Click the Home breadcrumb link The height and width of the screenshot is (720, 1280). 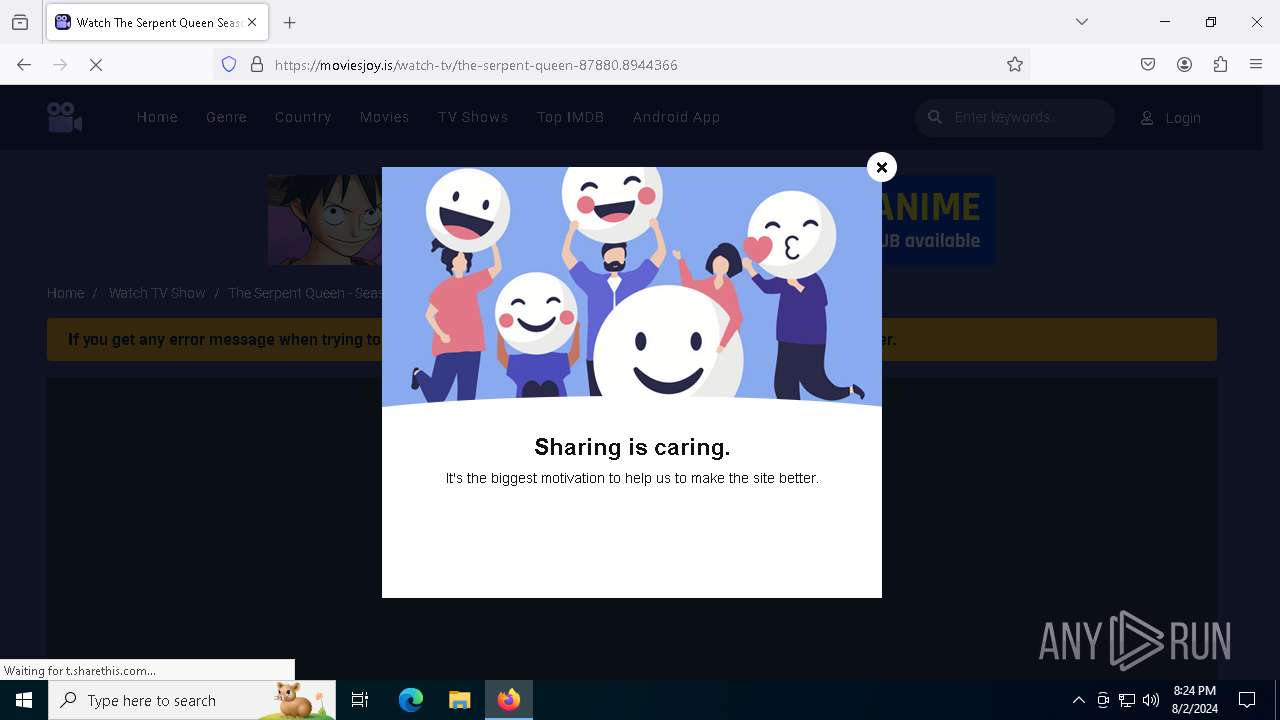65,293
